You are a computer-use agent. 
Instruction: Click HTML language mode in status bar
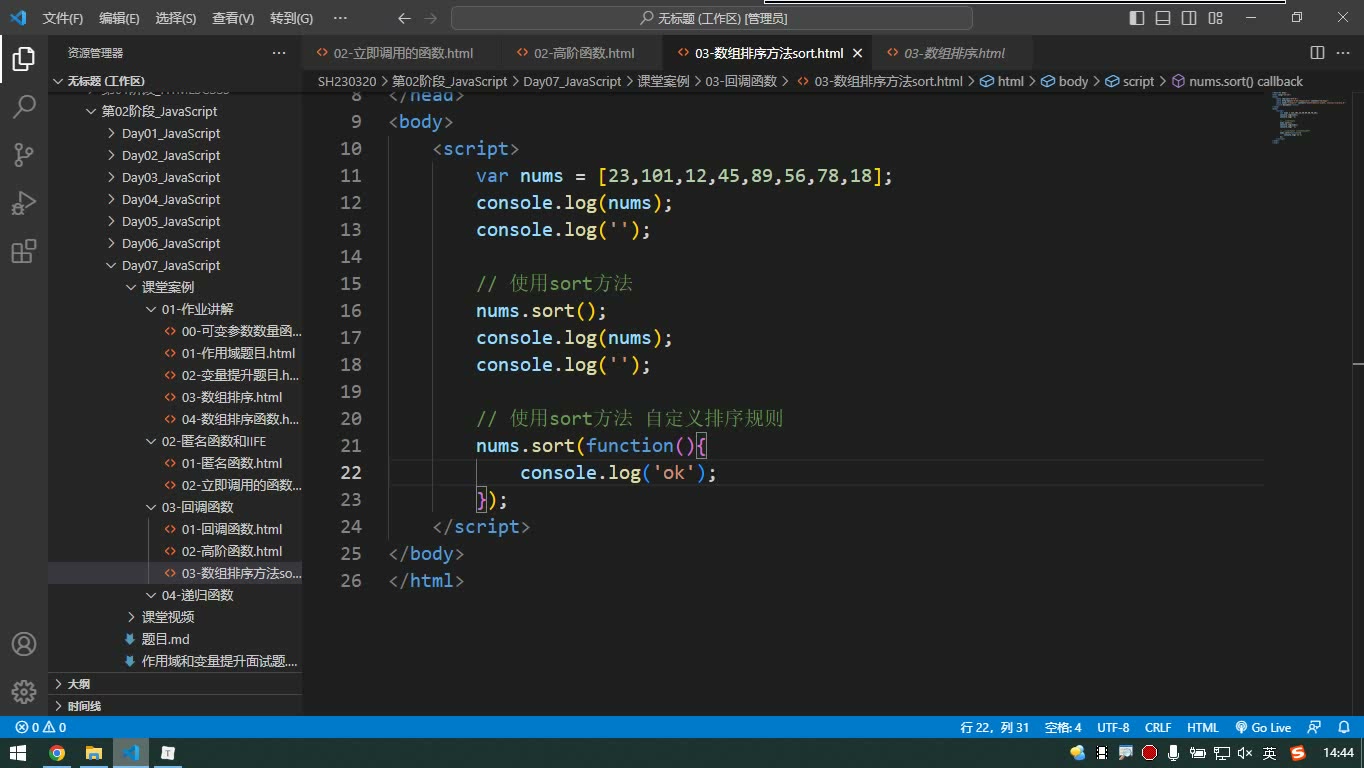(1203, 728)
